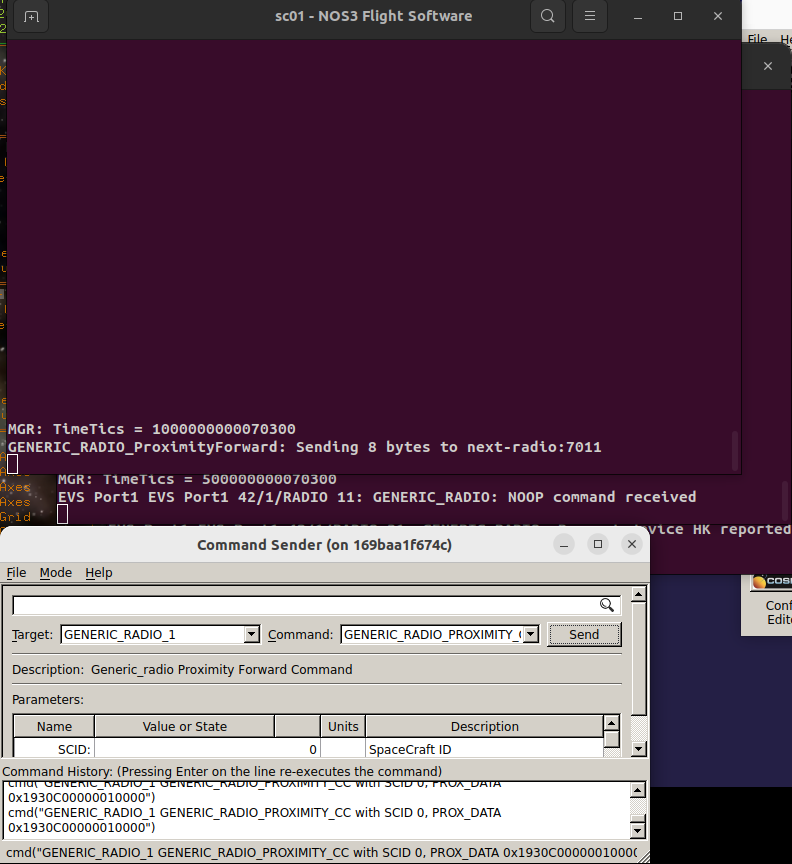This screenshot has width=792, height=864.
Task: Click the Command Sender vertical scrollbar thumb
Action: coord(638,658)
